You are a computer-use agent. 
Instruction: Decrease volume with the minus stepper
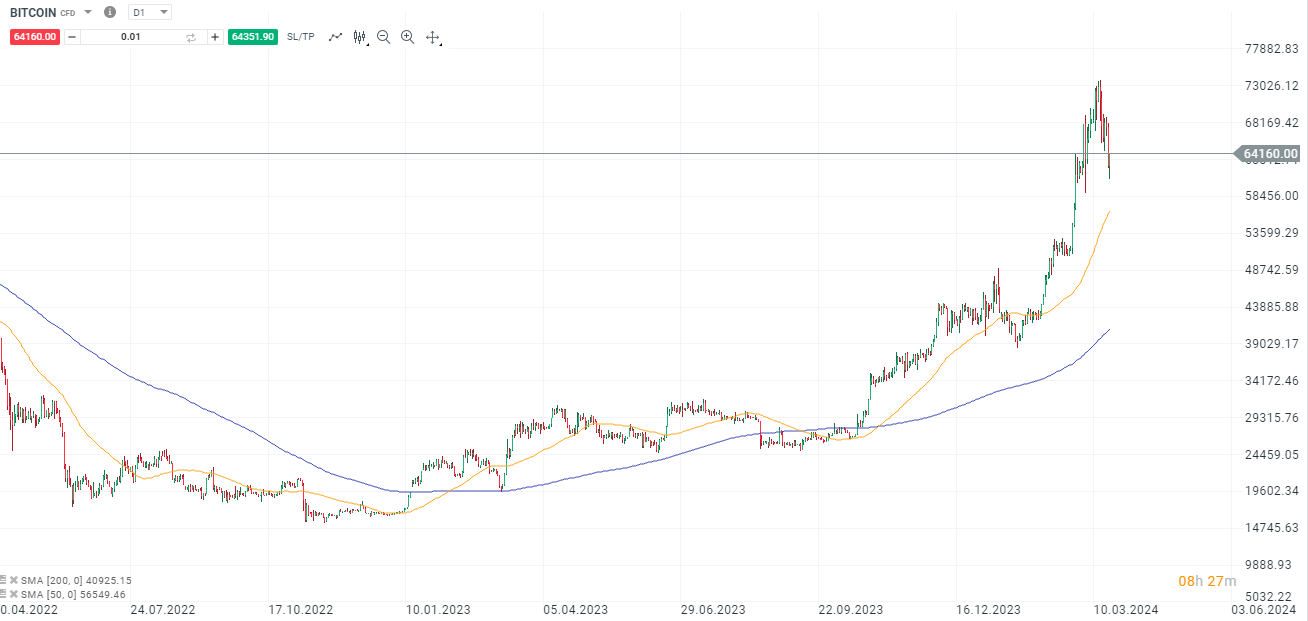point(70,36)
